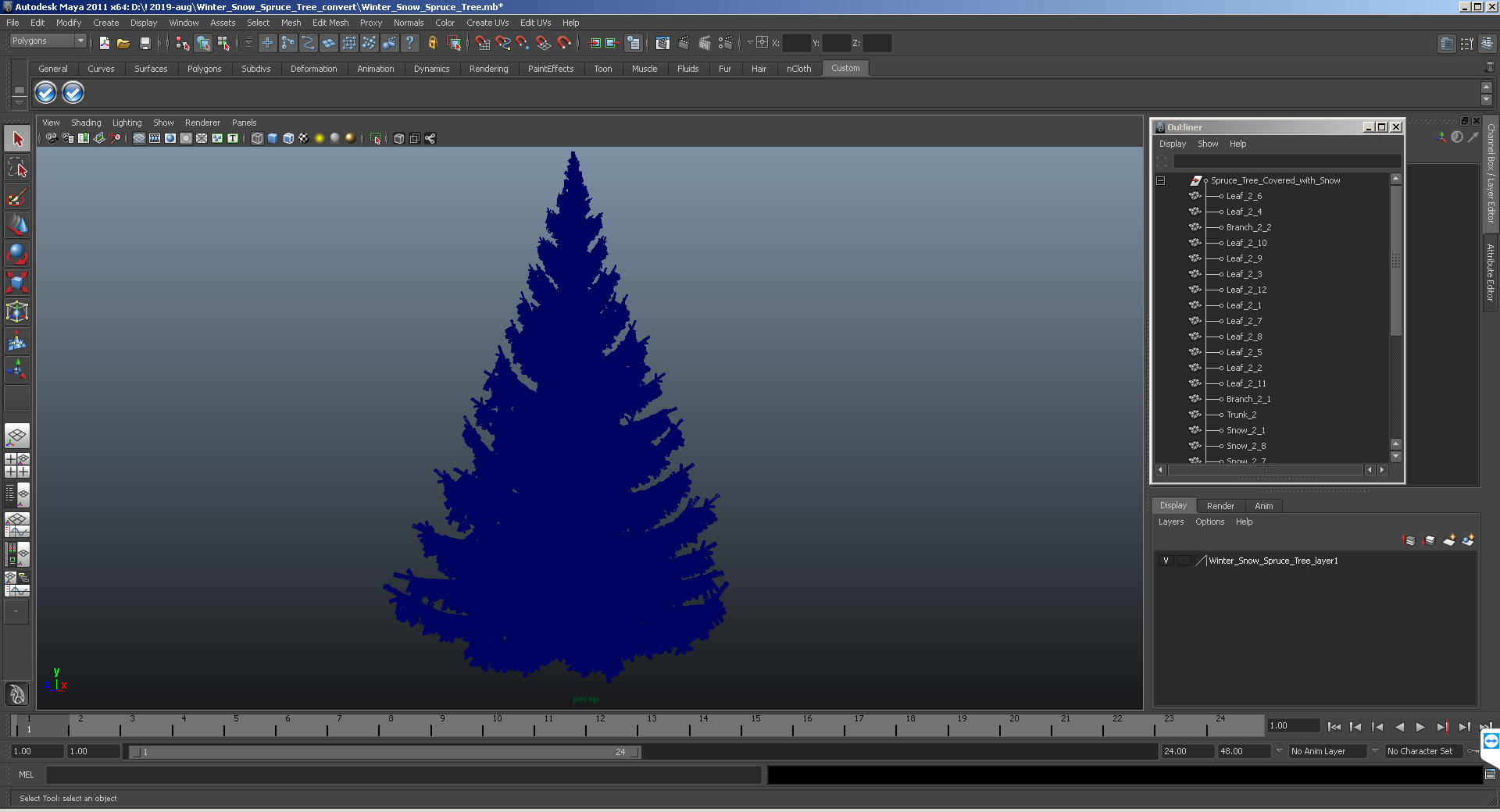Image resolution: width=1500 pixels, height=812 pixels.
Task: Choose the Paint Selection tool
Action: [17, 197]
